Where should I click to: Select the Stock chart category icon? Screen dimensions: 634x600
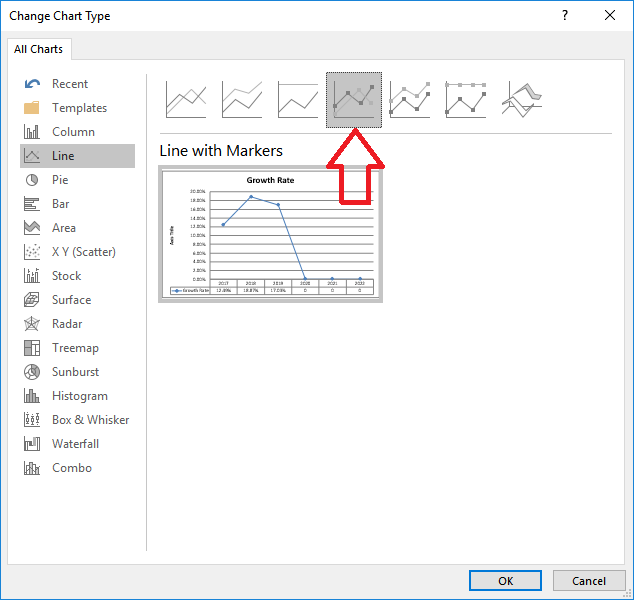pyautogui.click(x=32, y=276)
